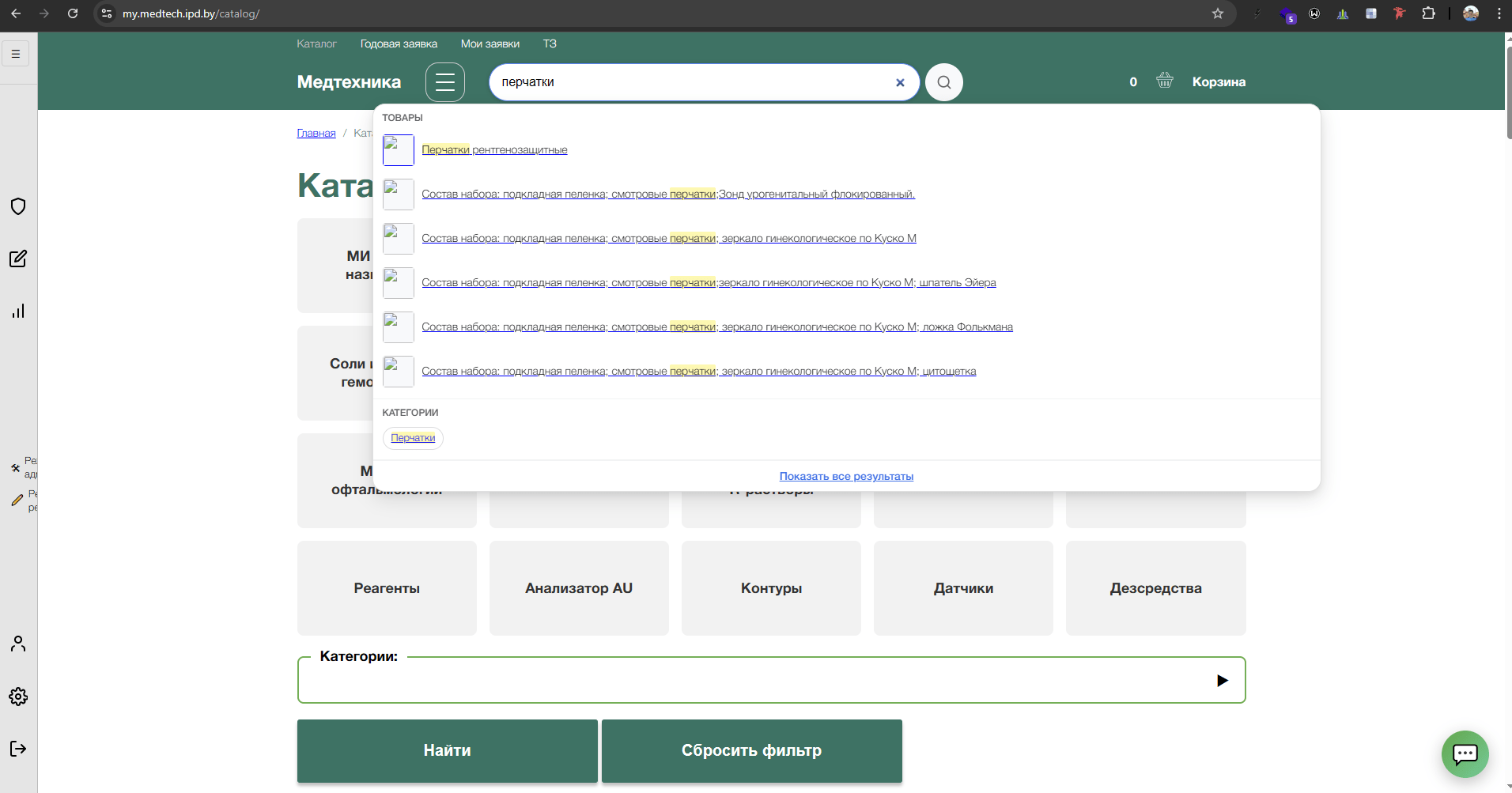This screenshot has height=793, width=1512.
Task: Open the settings gear in sidebar
Action: point(18,697)
